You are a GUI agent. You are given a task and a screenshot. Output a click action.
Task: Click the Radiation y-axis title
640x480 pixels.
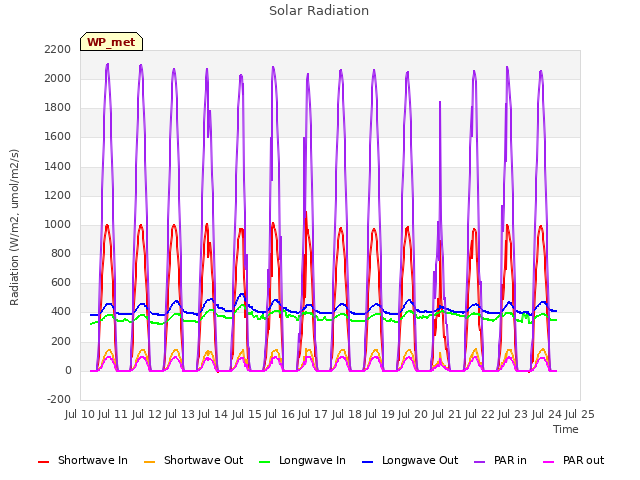14,227
